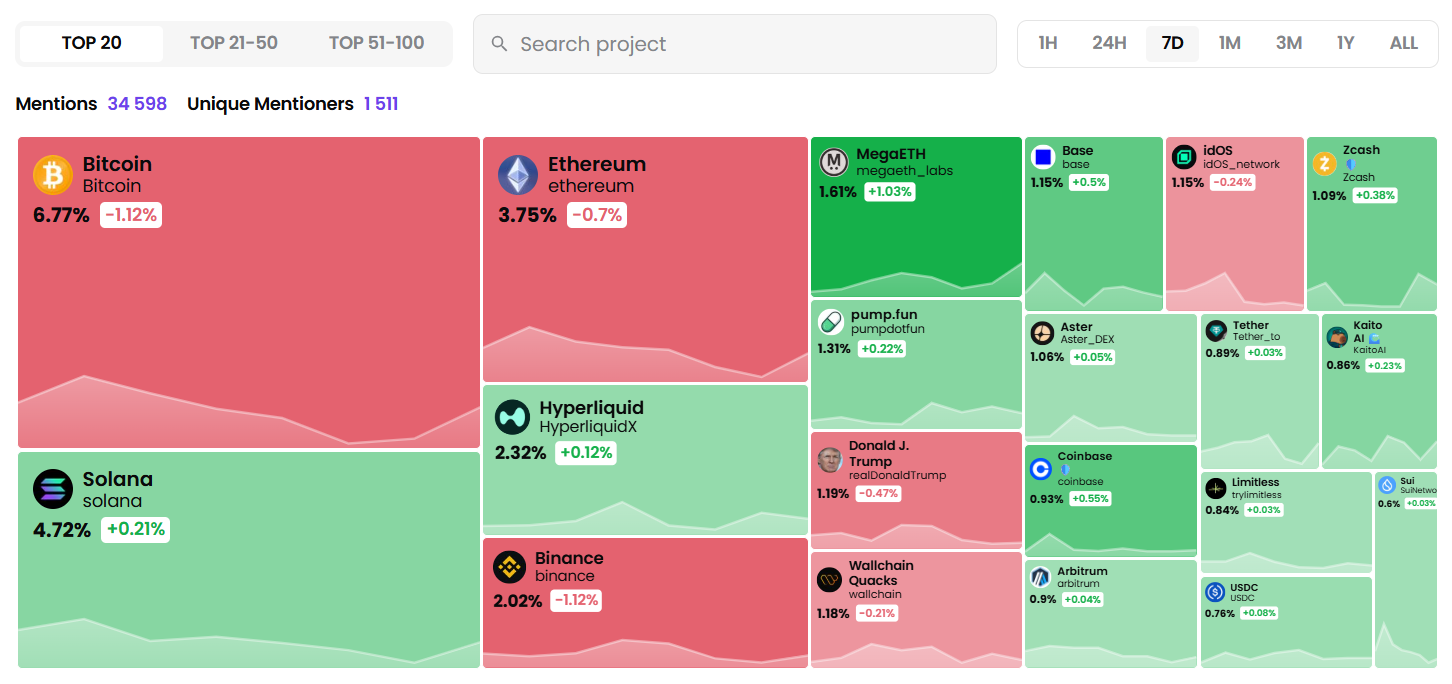Click Base +0.5% change badge
Screen dimensions: 1452x684
[1089, 183]
